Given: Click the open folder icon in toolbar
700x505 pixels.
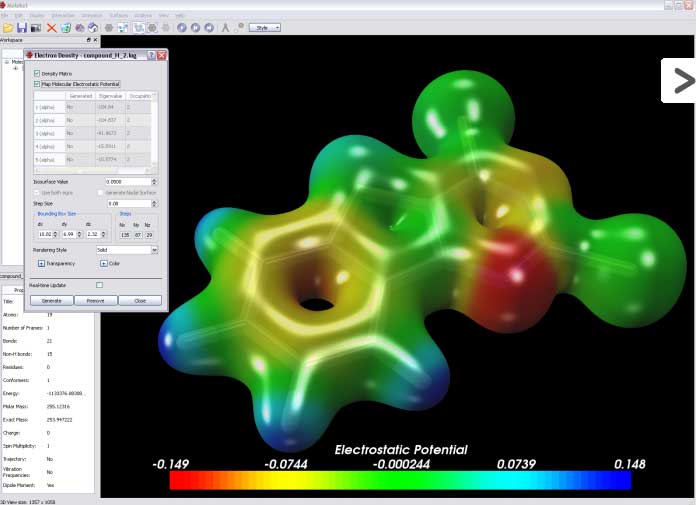Looking at the screenshot, I should [8, 28].
